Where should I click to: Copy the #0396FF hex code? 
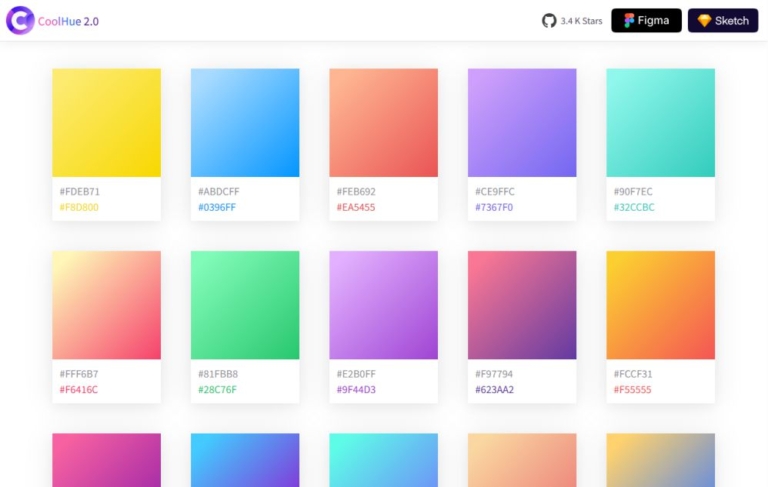click(x=217, y=208)
